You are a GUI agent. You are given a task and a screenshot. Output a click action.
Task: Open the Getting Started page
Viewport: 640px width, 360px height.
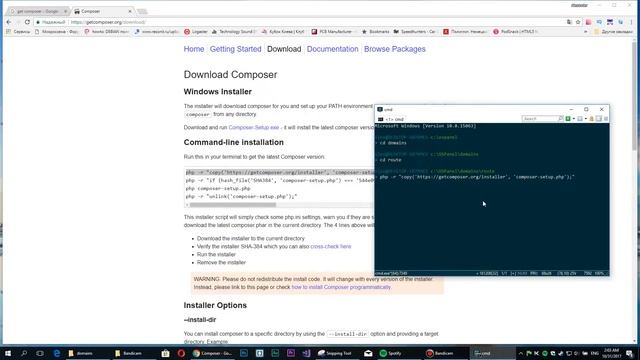coord(236,49)
